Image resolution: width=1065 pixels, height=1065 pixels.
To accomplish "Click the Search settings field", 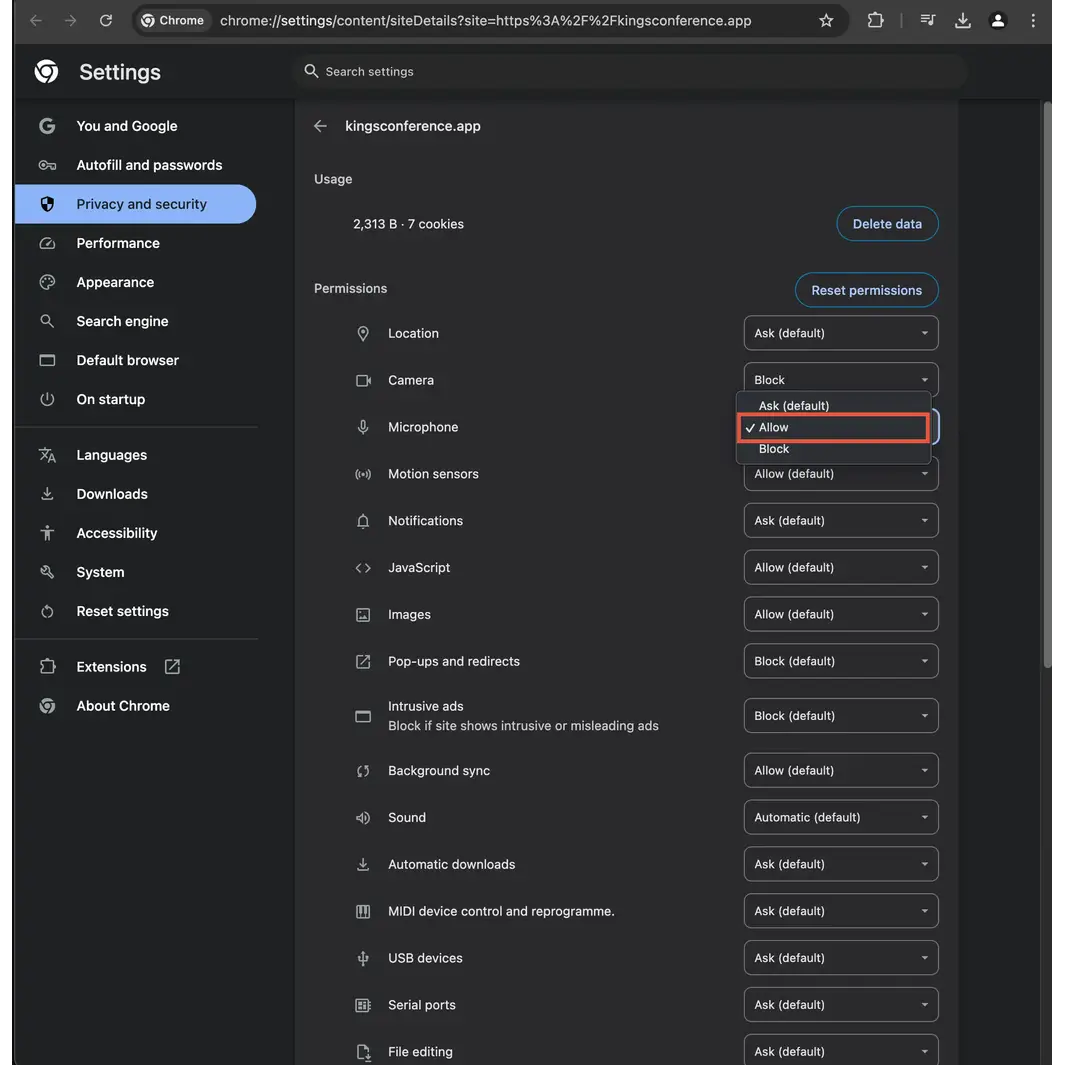I will click(x=630, y=71).
